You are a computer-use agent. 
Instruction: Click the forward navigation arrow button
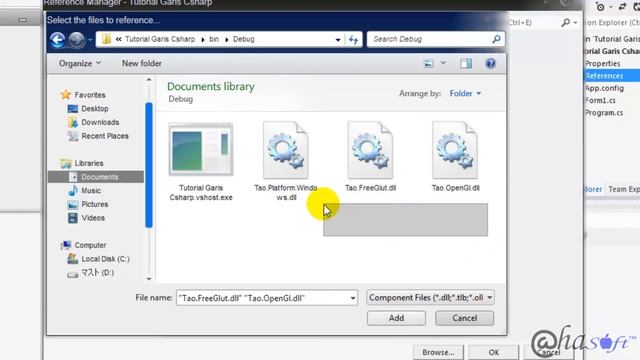click(x=77, y=40)
